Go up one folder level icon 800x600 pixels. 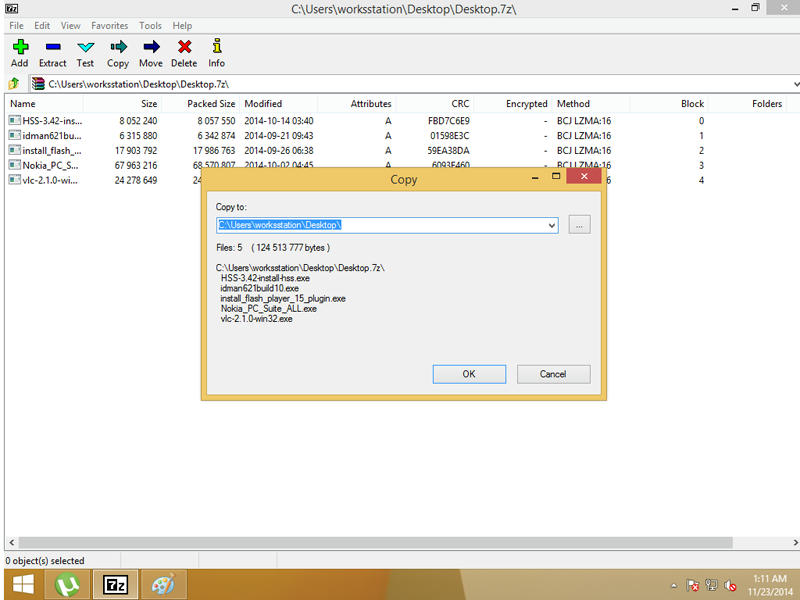[x=14, y=83]
